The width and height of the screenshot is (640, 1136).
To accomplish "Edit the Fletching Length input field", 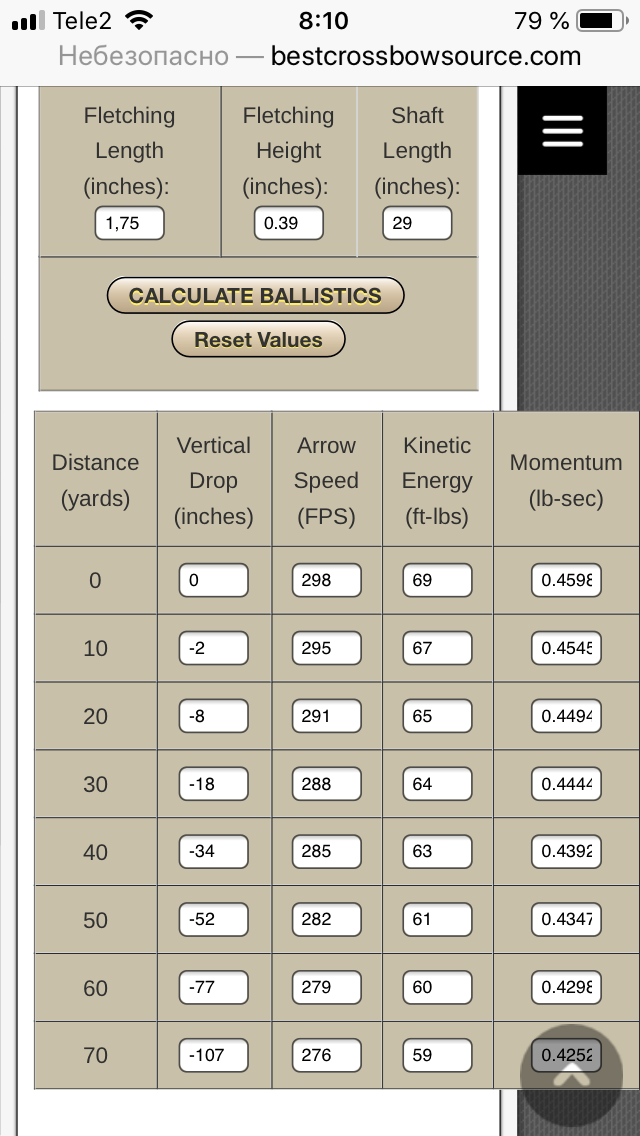I will [130, 223].
